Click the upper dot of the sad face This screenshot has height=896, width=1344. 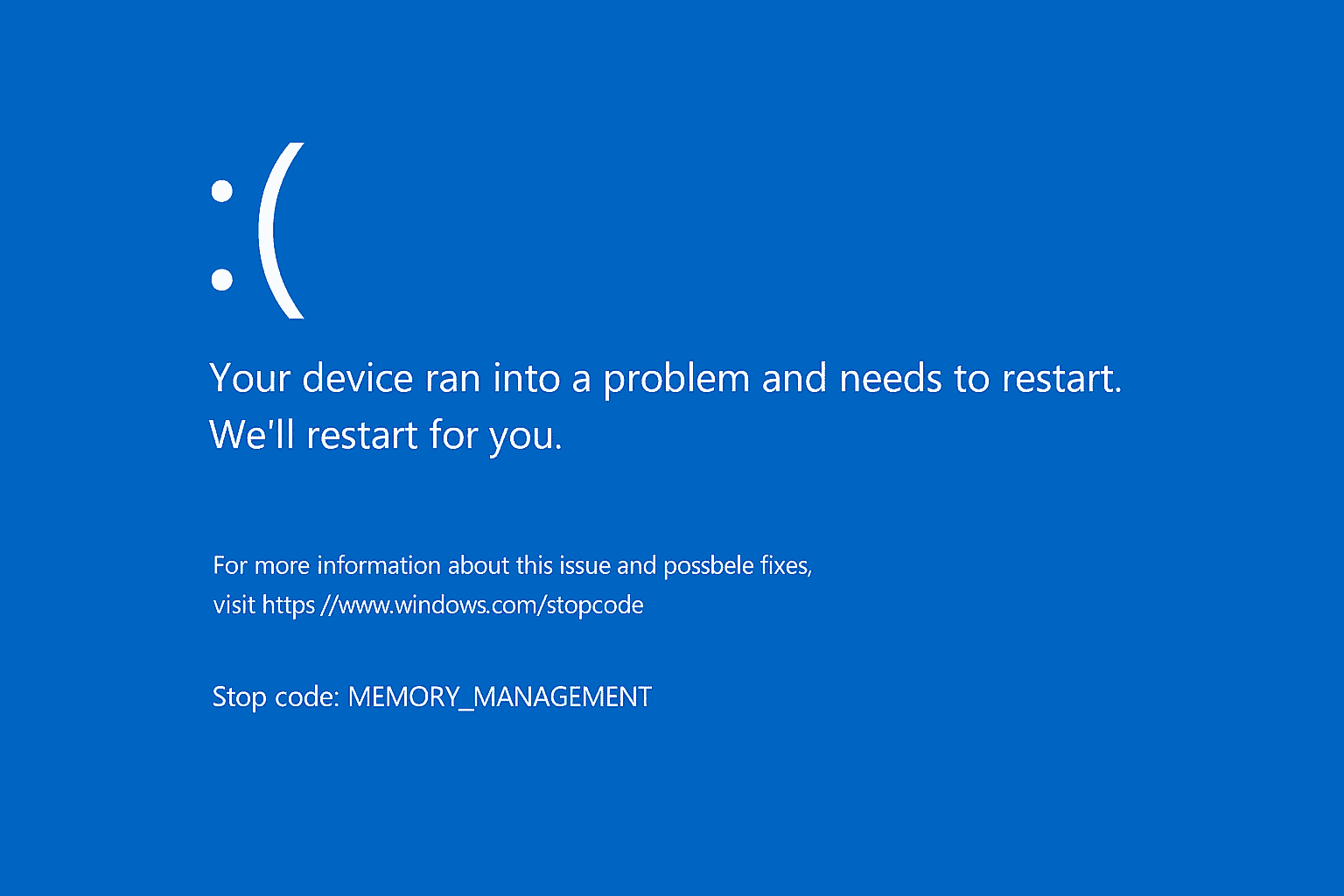point(222,191)
